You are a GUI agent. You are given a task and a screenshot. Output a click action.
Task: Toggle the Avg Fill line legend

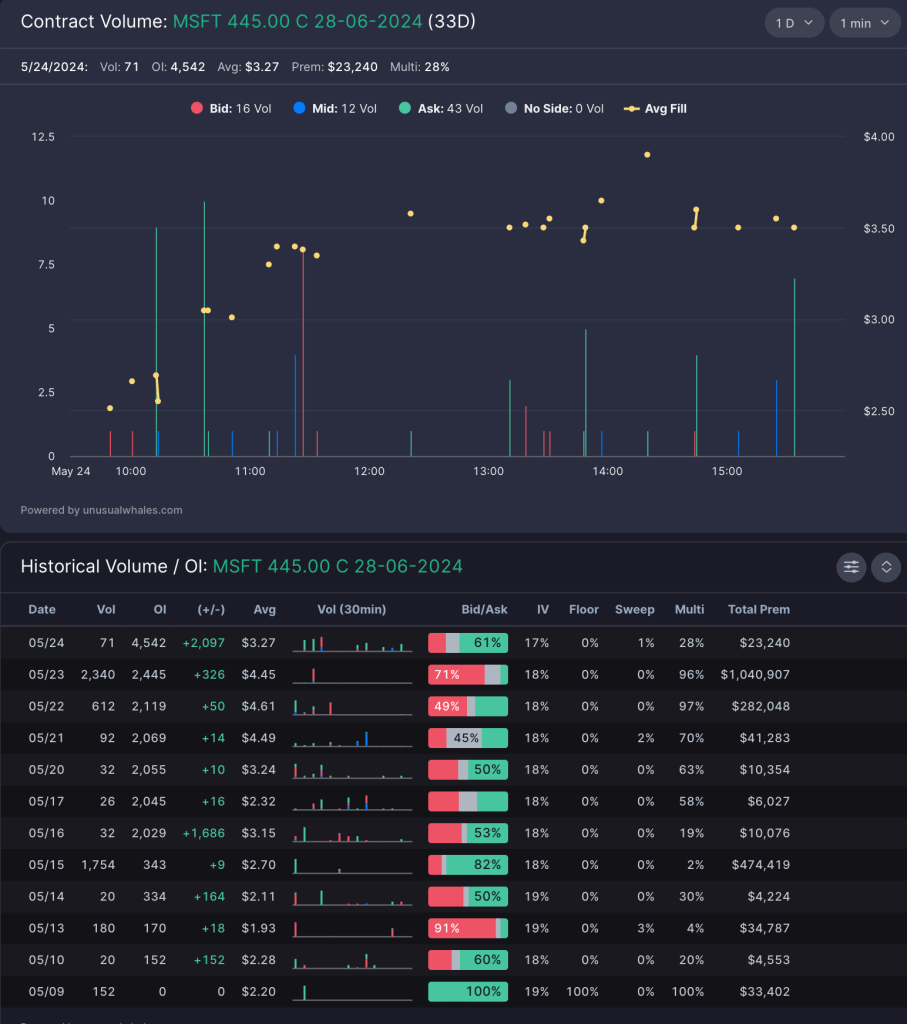click(x=655, y=109)
